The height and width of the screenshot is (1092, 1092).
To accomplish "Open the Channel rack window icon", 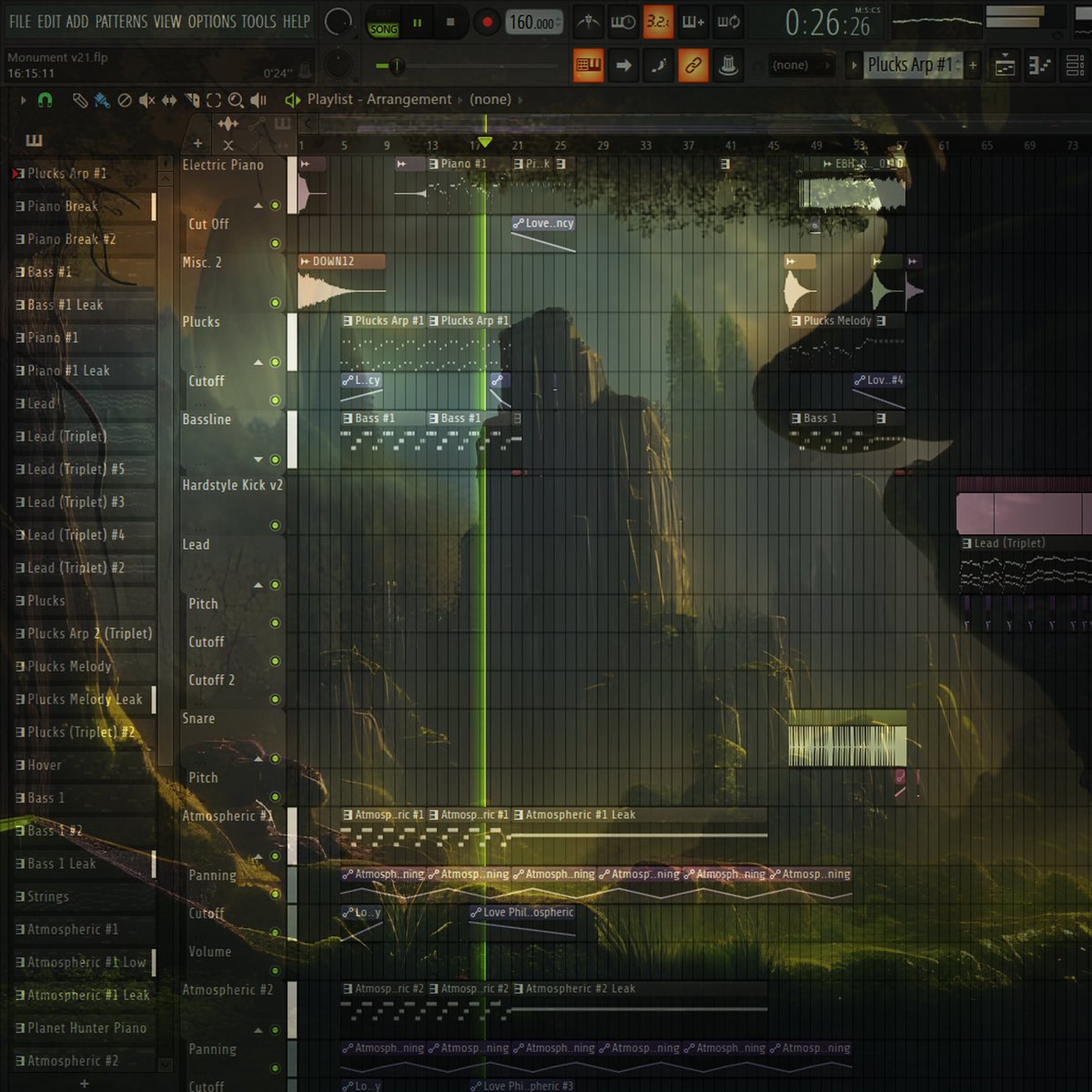I will click(x=1074, y=66).
